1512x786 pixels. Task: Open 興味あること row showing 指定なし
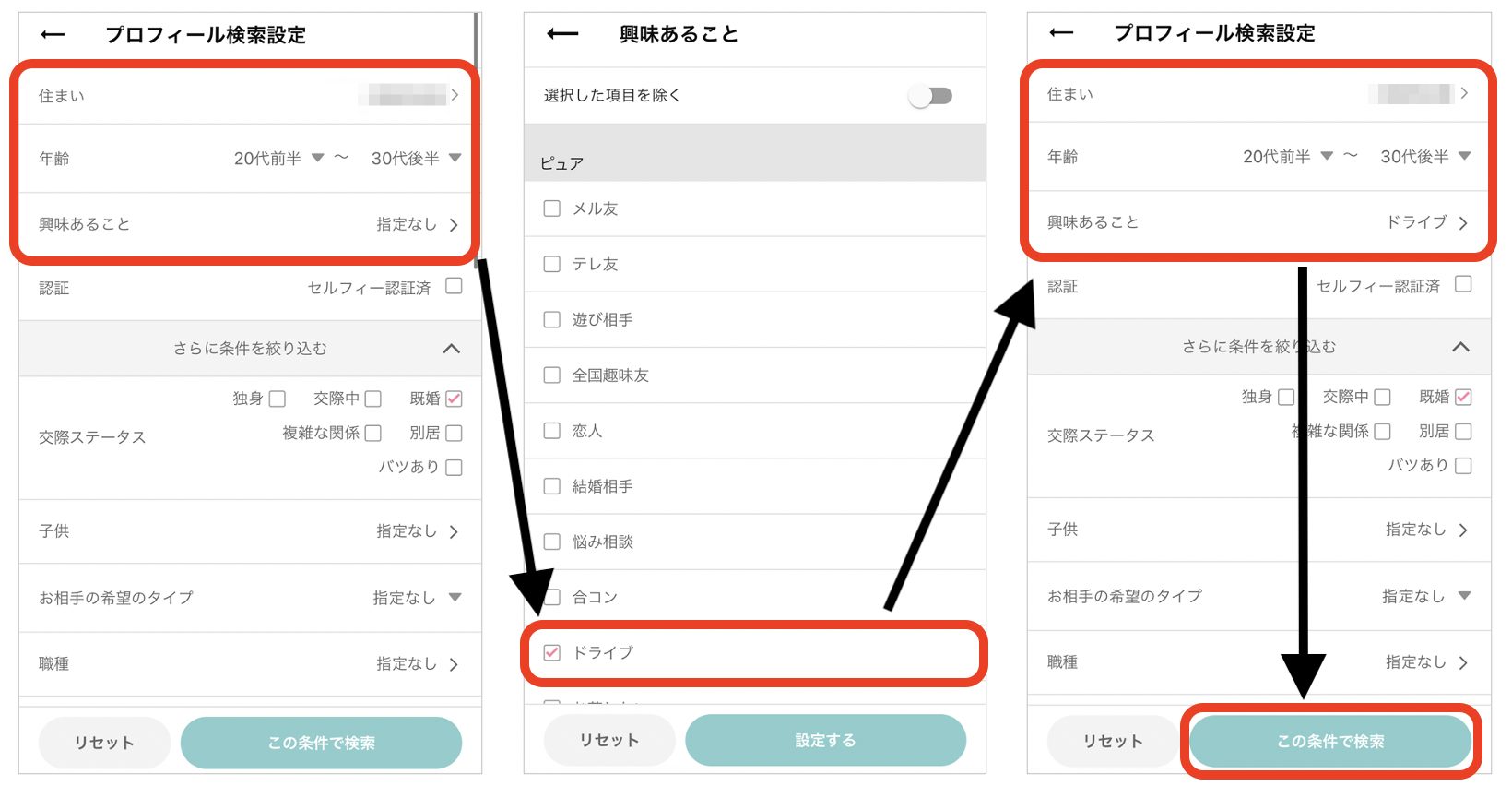click(248, 224)
